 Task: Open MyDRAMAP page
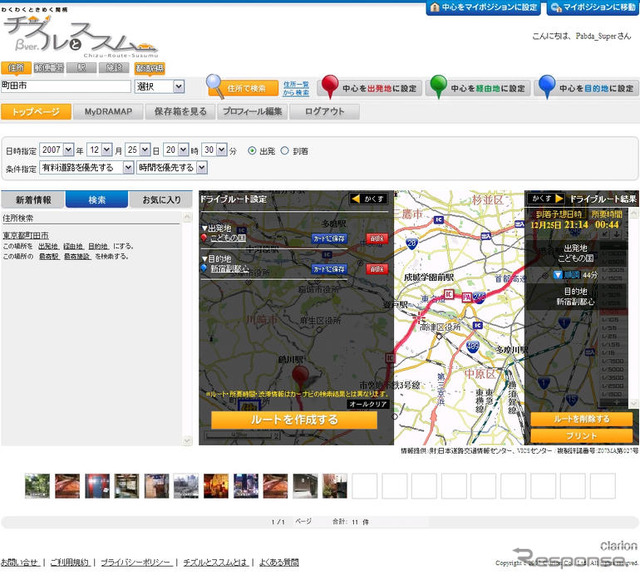pos(108,111)
